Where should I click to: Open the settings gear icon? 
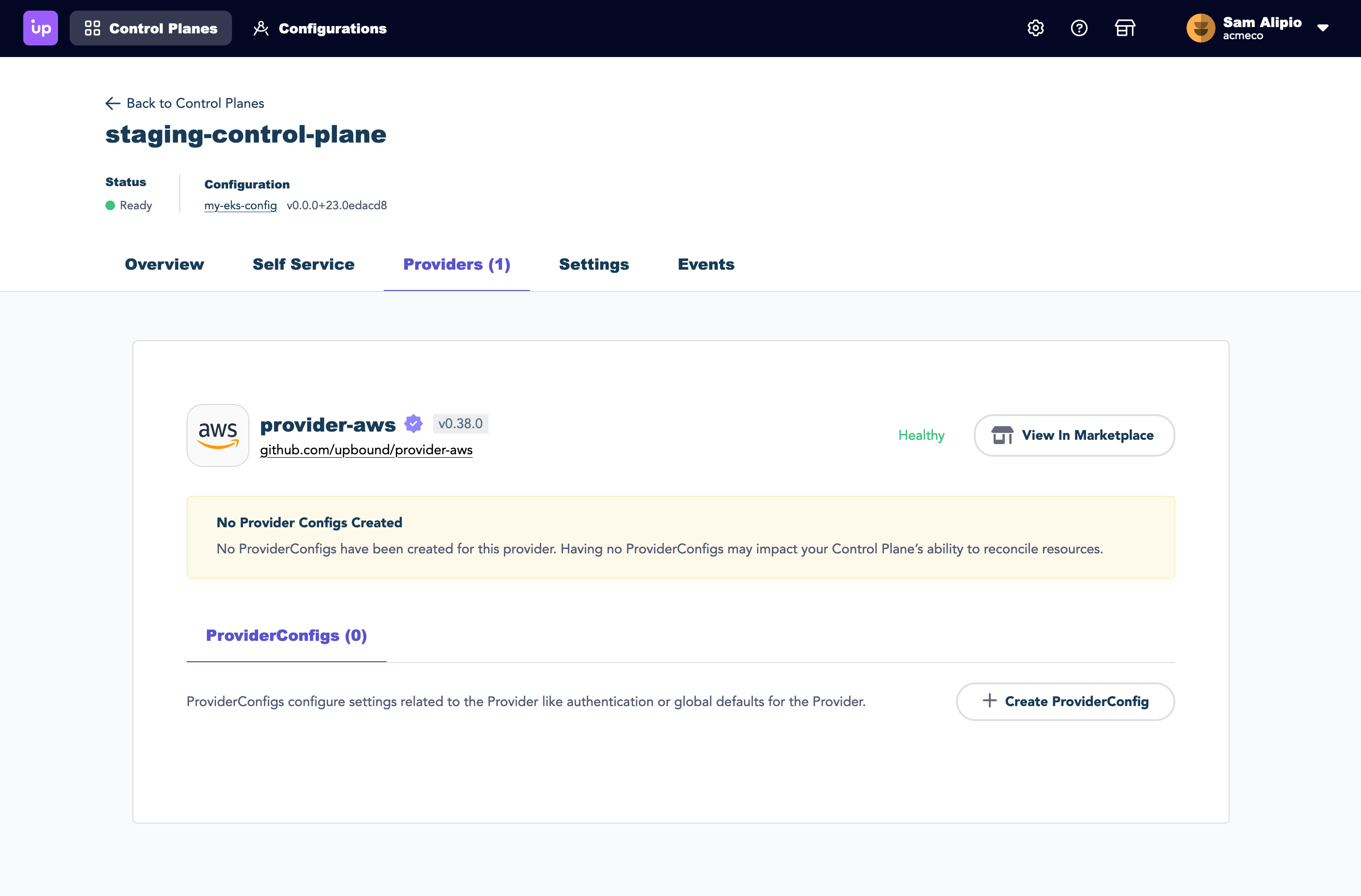tap(1035, 28)
